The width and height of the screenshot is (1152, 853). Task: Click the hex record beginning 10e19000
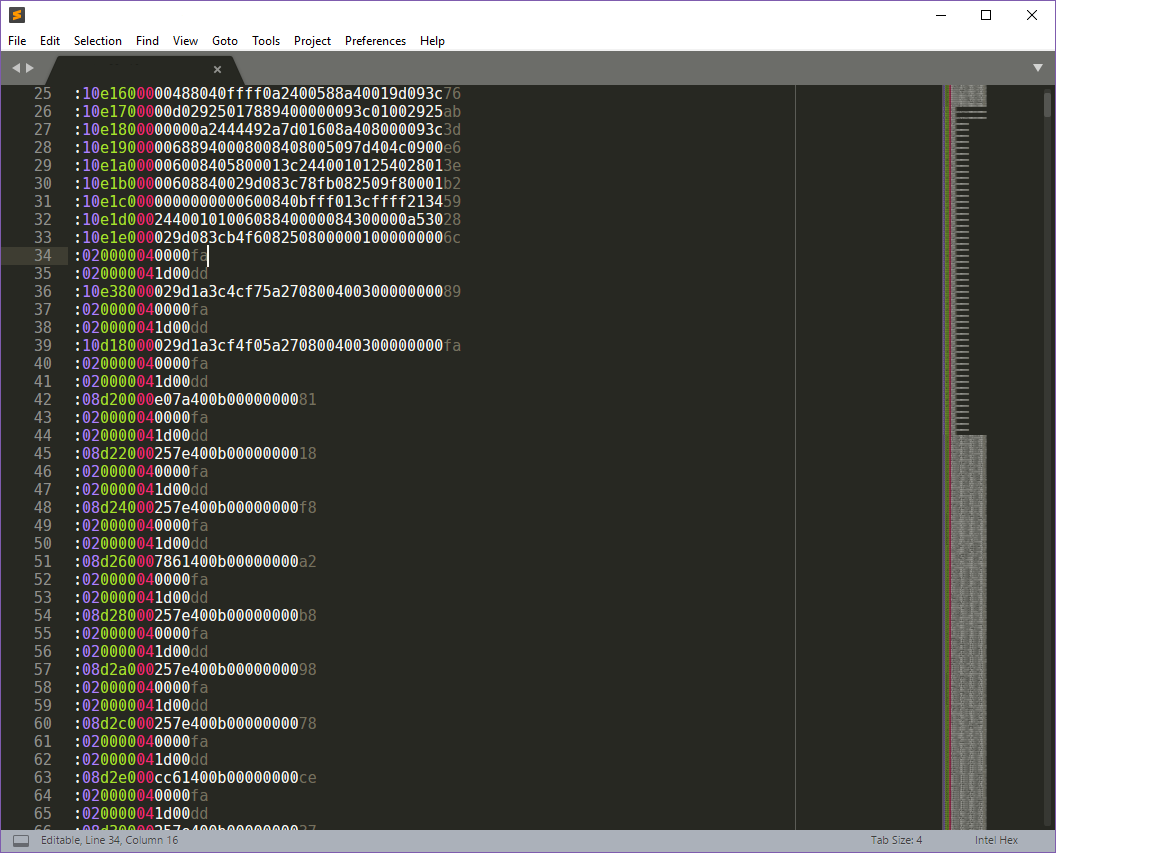[x=267, y=148]
